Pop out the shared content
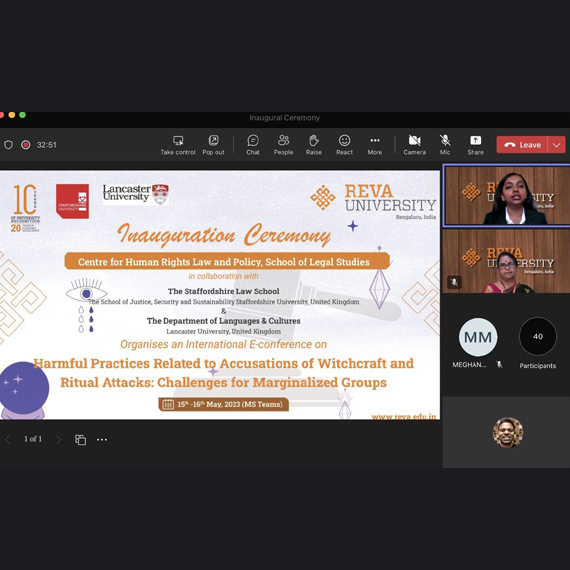 213,145
